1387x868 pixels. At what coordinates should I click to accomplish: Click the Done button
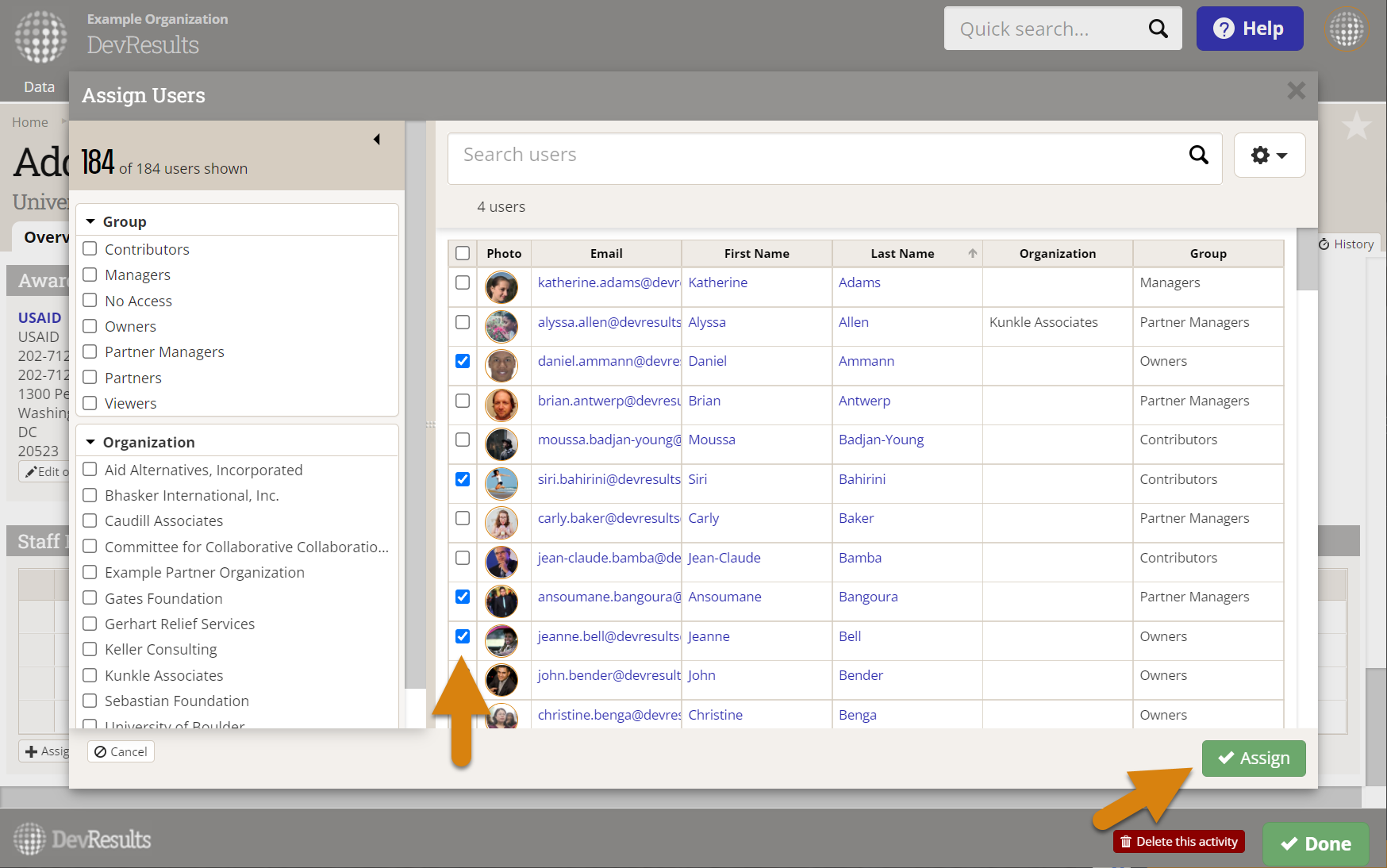point(1316,844)
